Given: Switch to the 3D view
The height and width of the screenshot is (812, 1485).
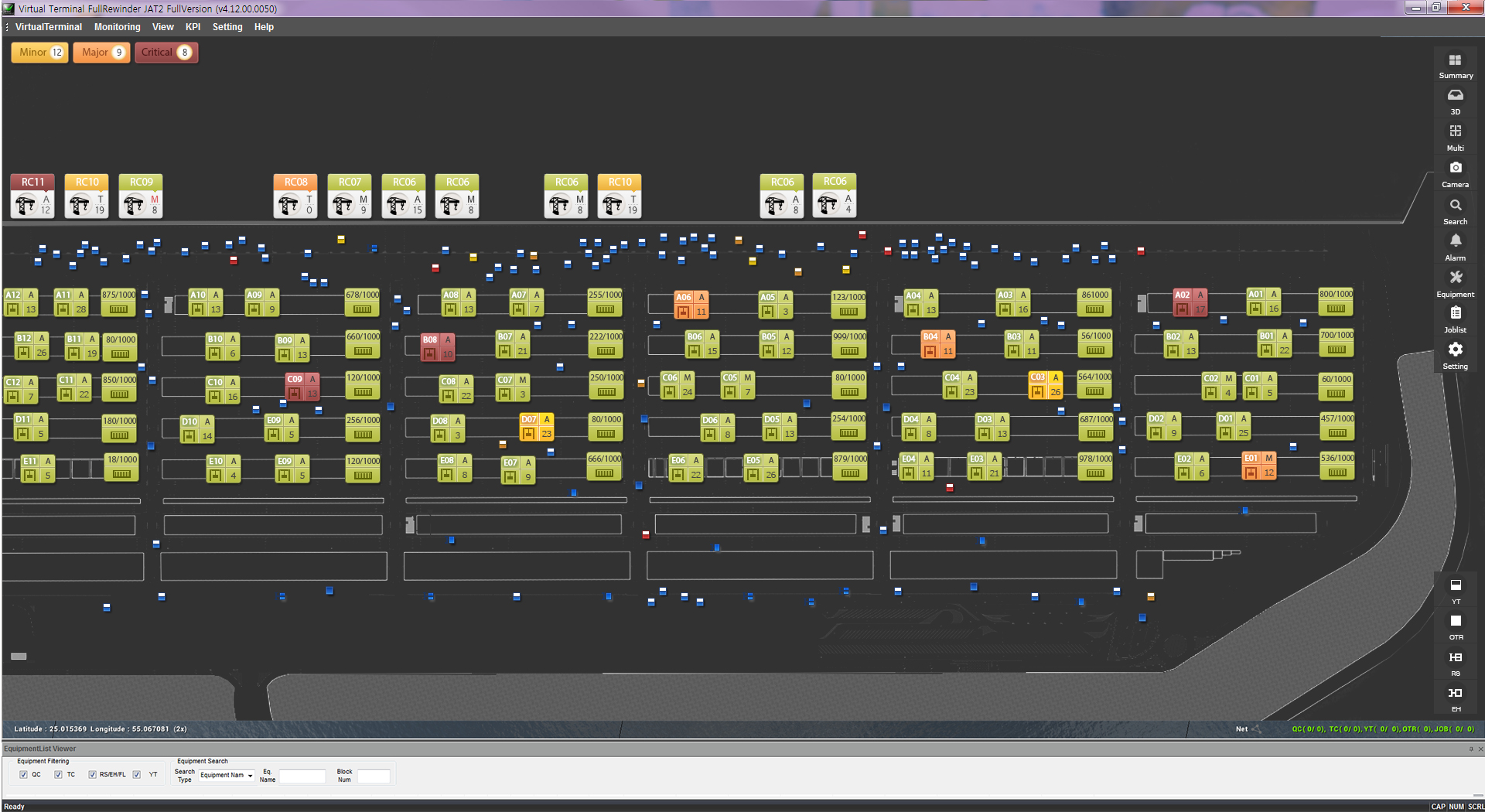Looking at the screenshot, I should 1455,101.
